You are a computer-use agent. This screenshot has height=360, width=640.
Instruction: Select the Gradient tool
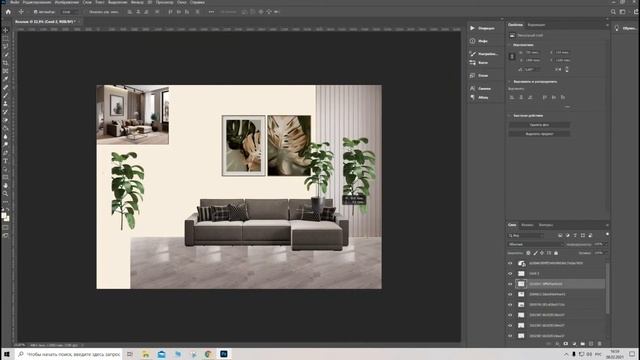click(x=5, y=129)
